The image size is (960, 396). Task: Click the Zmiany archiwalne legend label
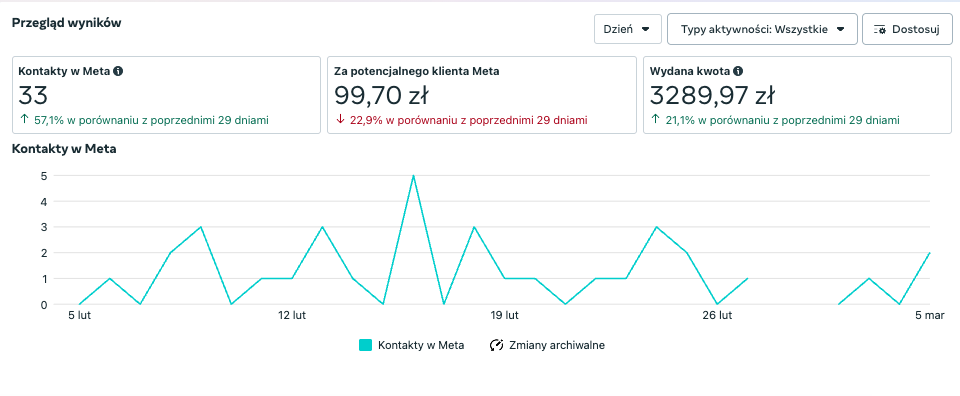[557, 345]
